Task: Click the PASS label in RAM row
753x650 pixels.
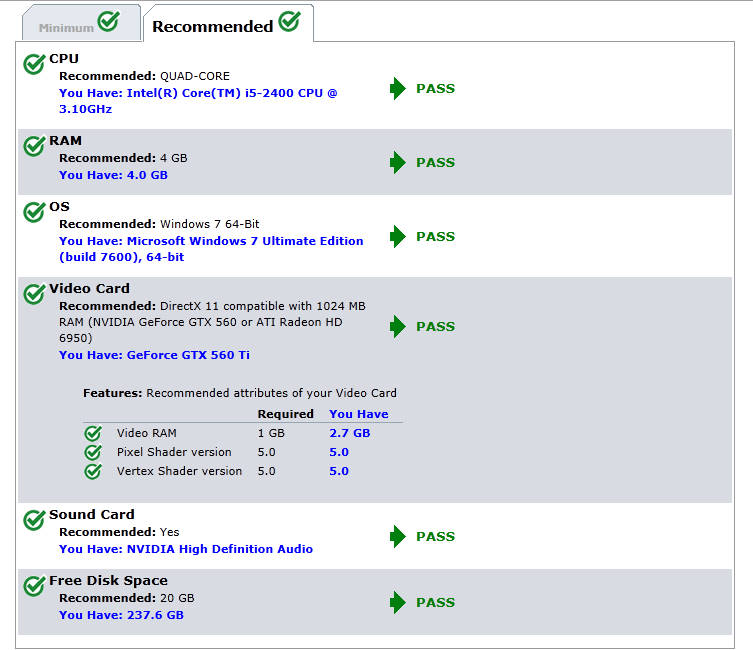Action: point(435,163)
